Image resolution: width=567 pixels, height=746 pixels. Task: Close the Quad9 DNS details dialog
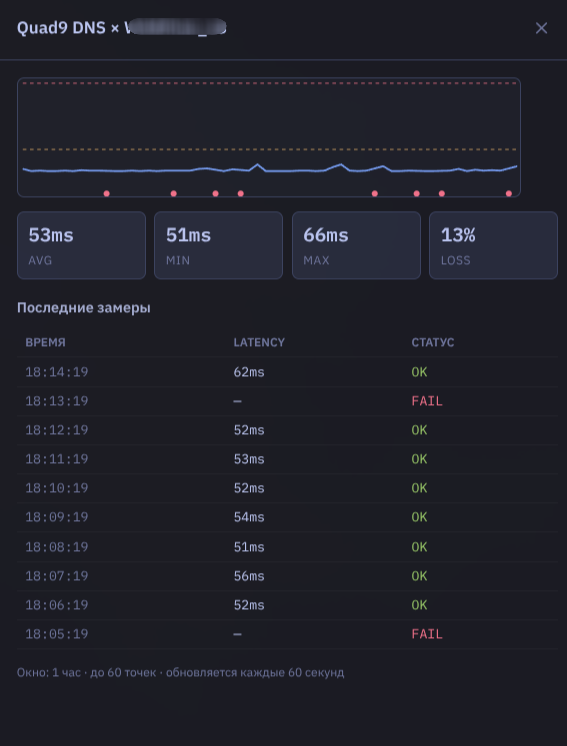(541, 28)
